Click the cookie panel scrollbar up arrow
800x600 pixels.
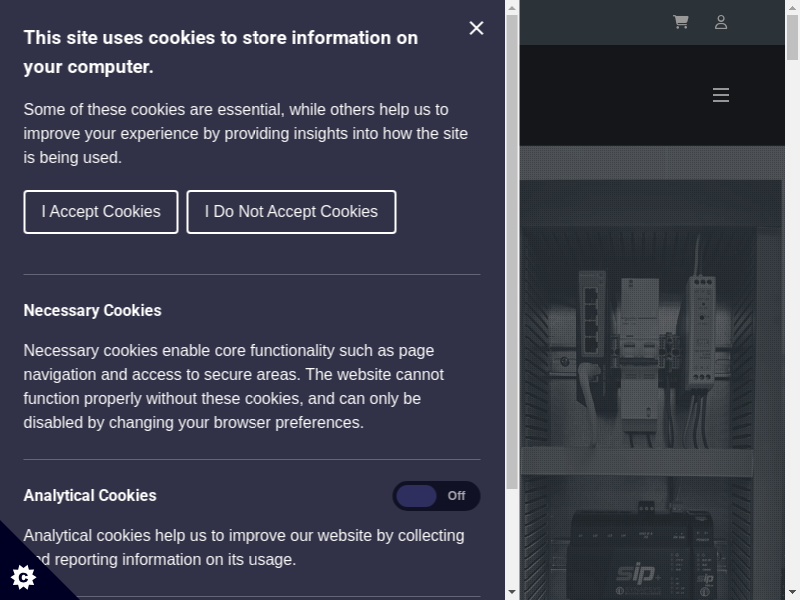pyautogui.click(x=512, y=8)
